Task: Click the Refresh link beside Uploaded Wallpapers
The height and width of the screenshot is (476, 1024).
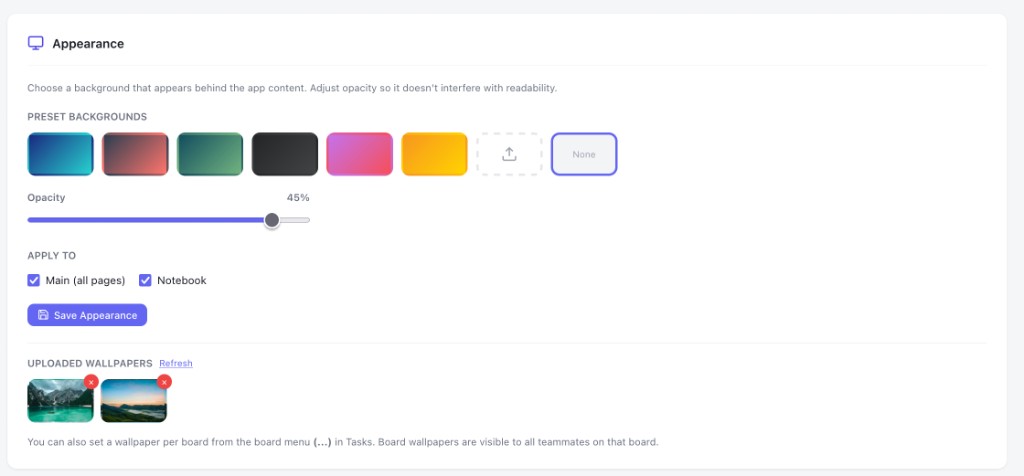Action: coord(176,363)
